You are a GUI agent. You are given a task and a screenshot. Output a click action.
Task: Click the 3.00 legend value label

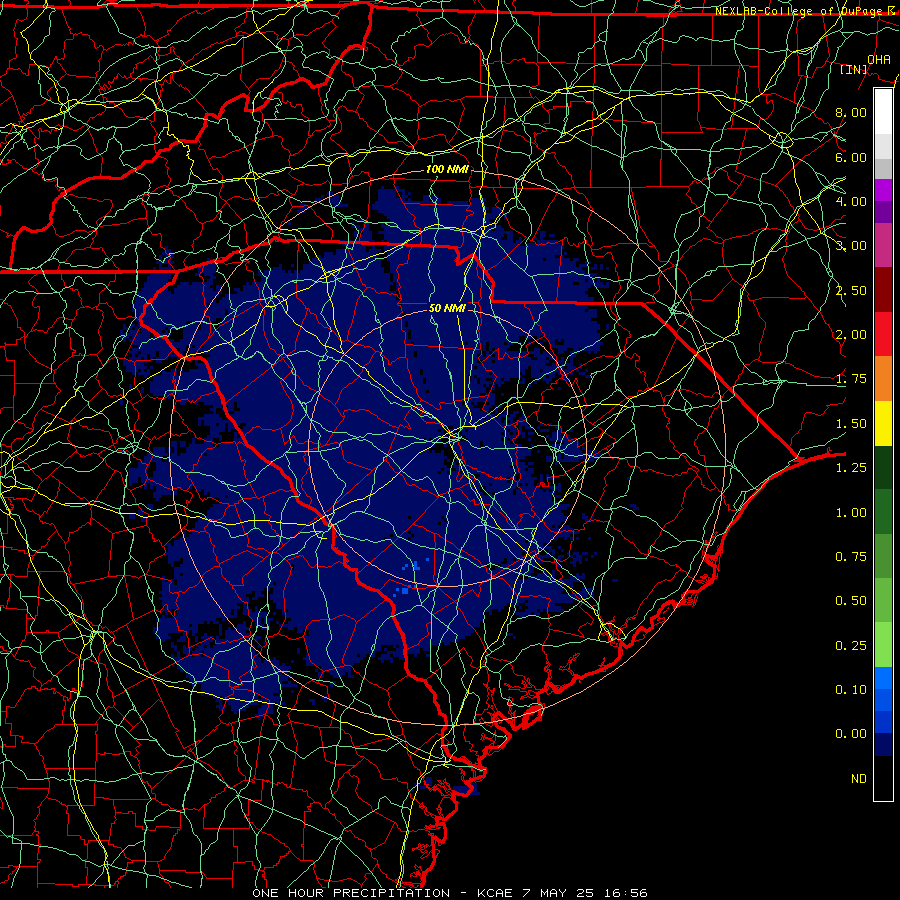click(x=851, y=246)
